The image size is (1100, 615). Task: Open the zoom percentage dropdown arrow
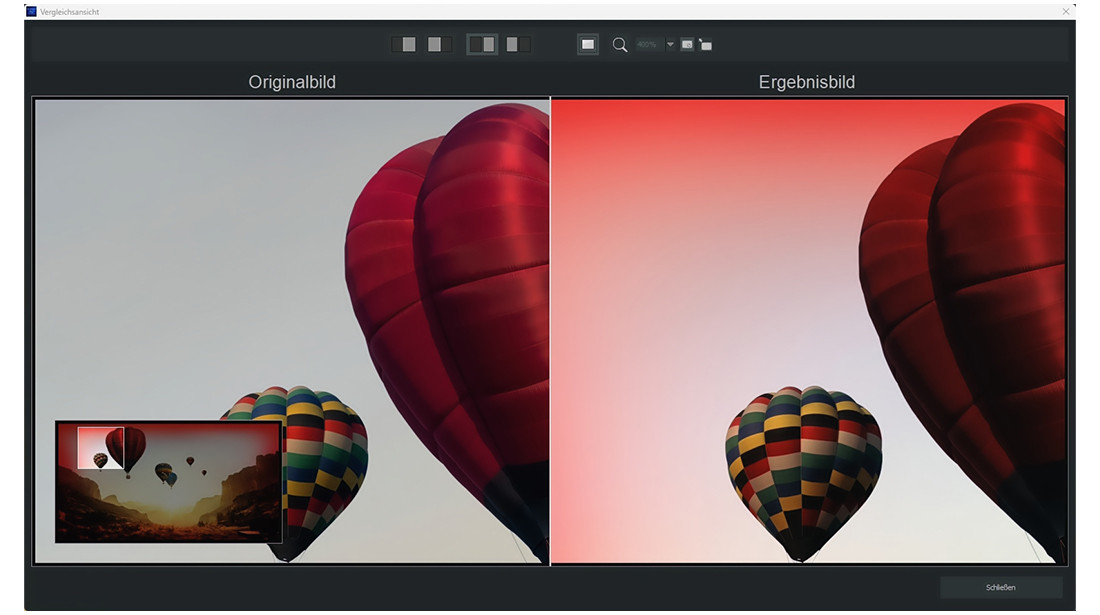670,44
